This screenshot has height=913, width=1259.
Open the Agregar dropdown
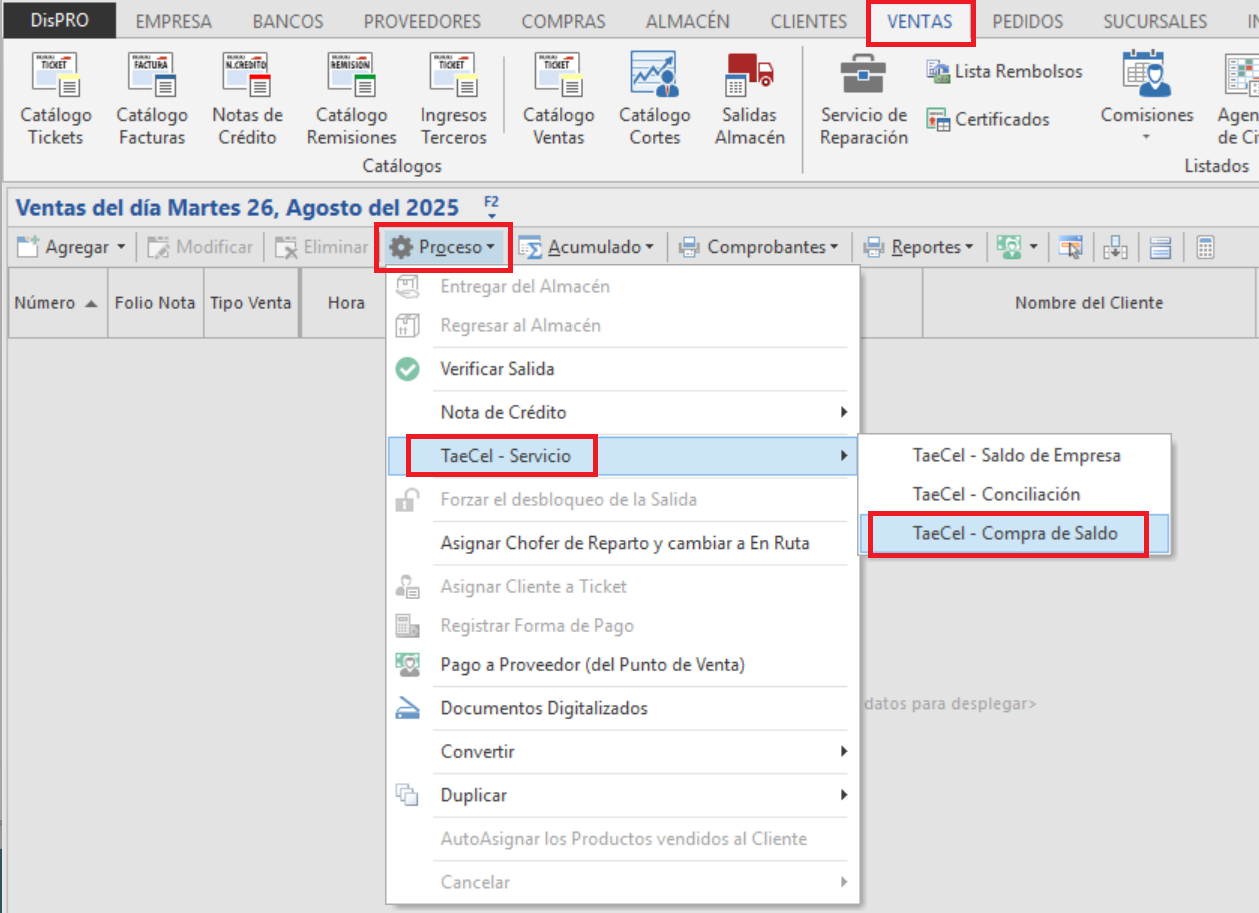(x=72, y=247)
